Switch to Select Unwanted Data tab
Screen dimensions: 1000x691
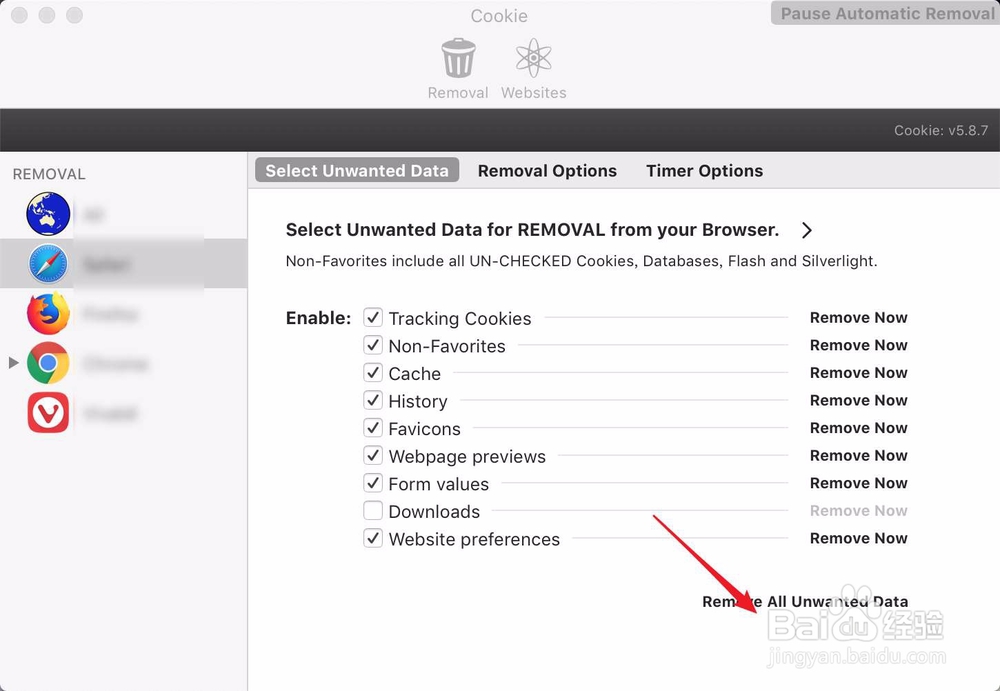pyautogui.click(x=357, y=171)
